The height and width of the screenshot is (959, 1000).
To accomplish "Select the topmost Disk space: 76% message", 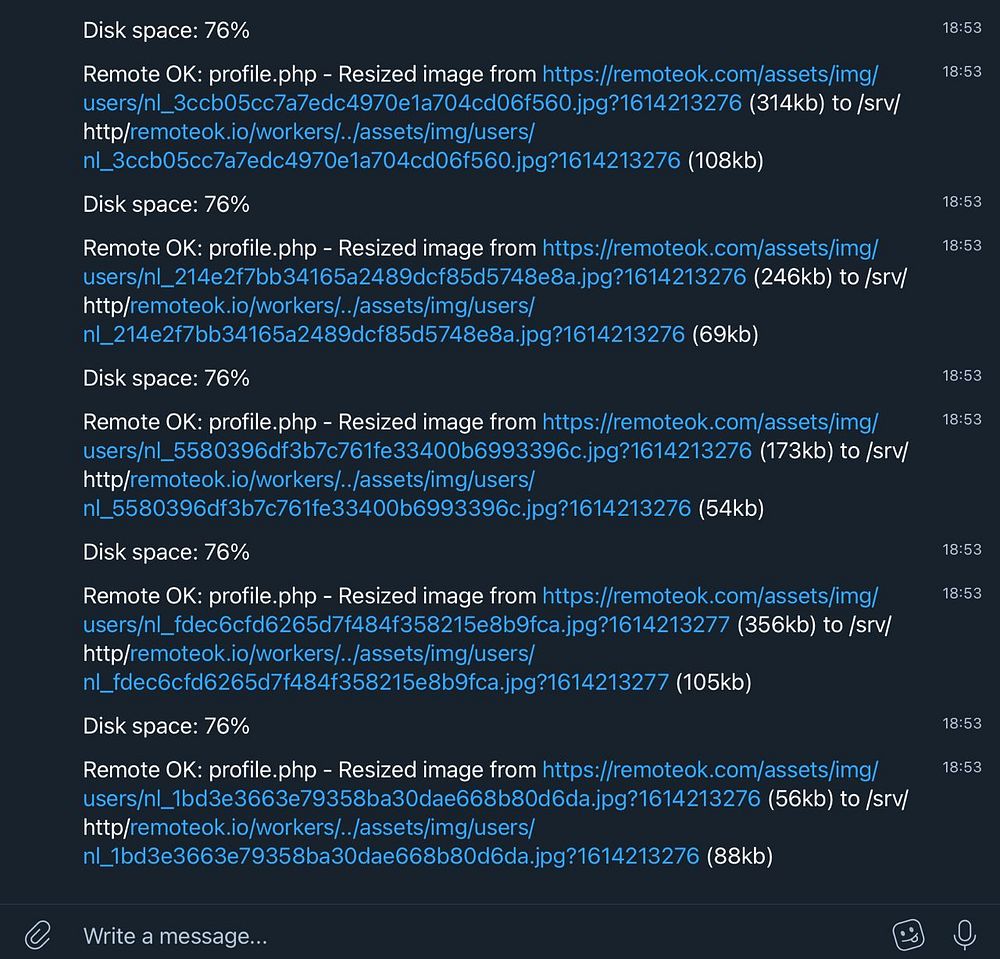I will [x=166, y=31].
